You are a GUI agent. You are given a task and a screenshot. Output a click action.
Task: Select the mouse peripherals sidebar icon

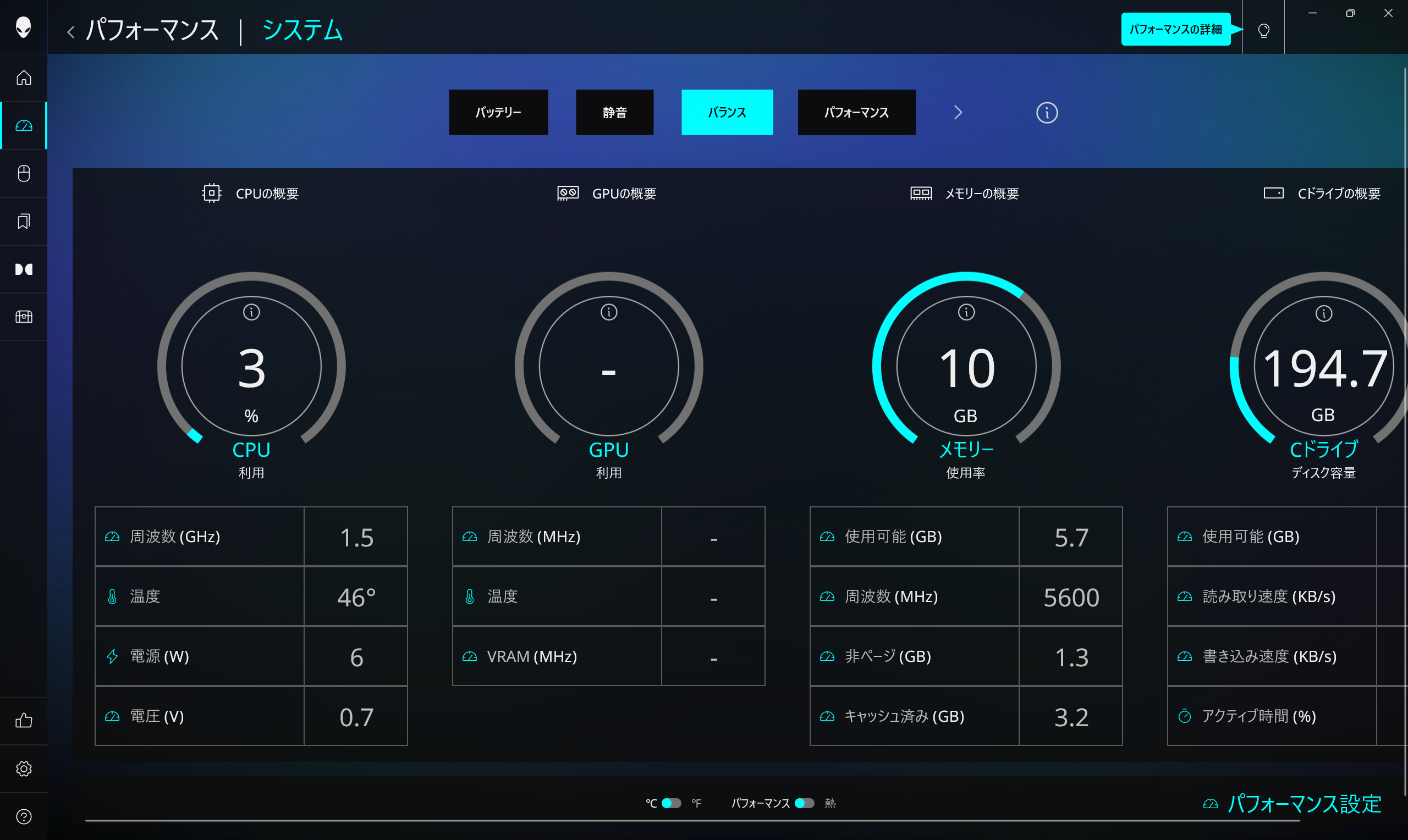click(x=23, y=173)
